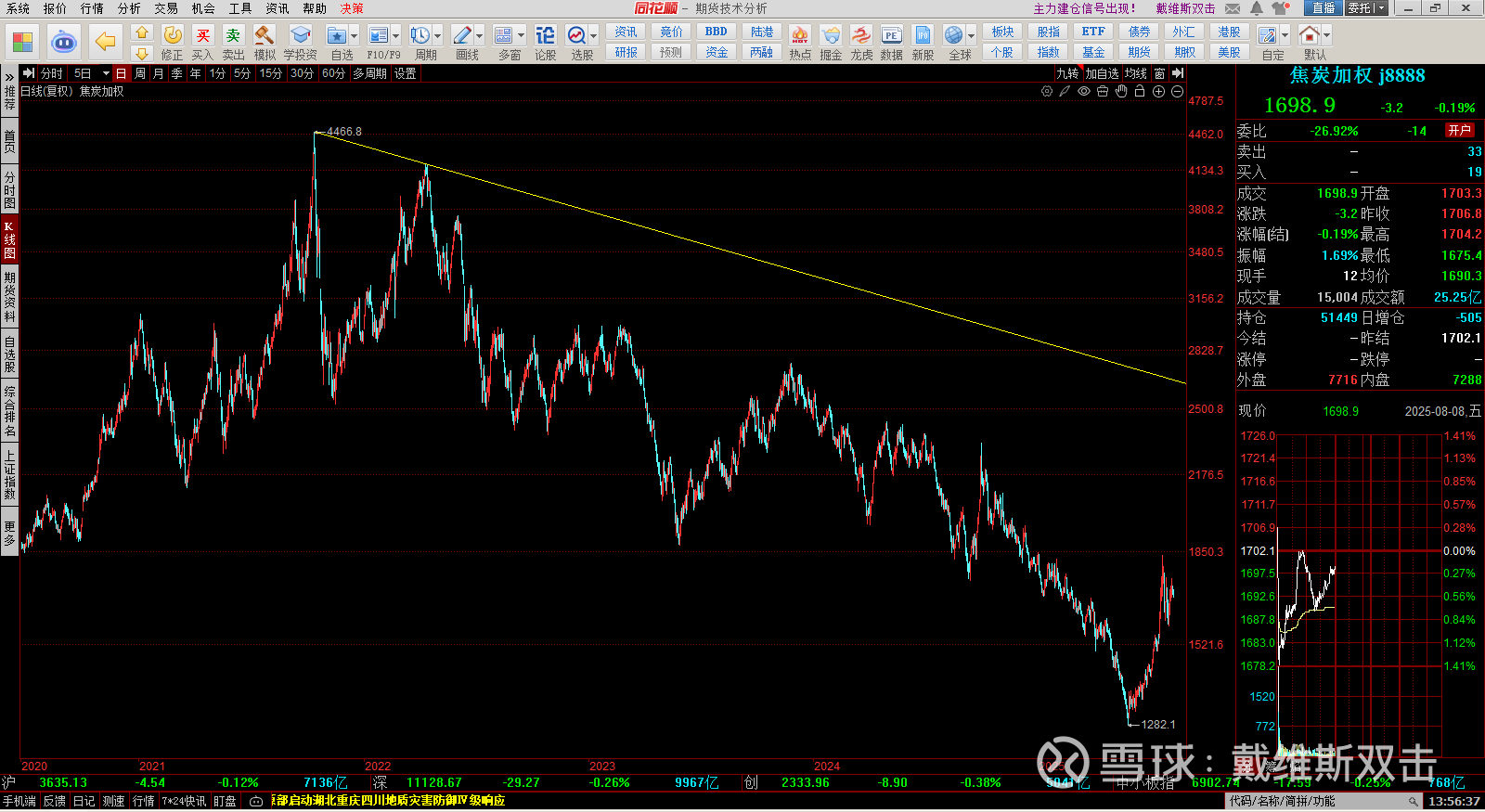This screenshot has width=1485, height=812.
Task: Click the scrolling news headline at bottom
Action: 390,801
